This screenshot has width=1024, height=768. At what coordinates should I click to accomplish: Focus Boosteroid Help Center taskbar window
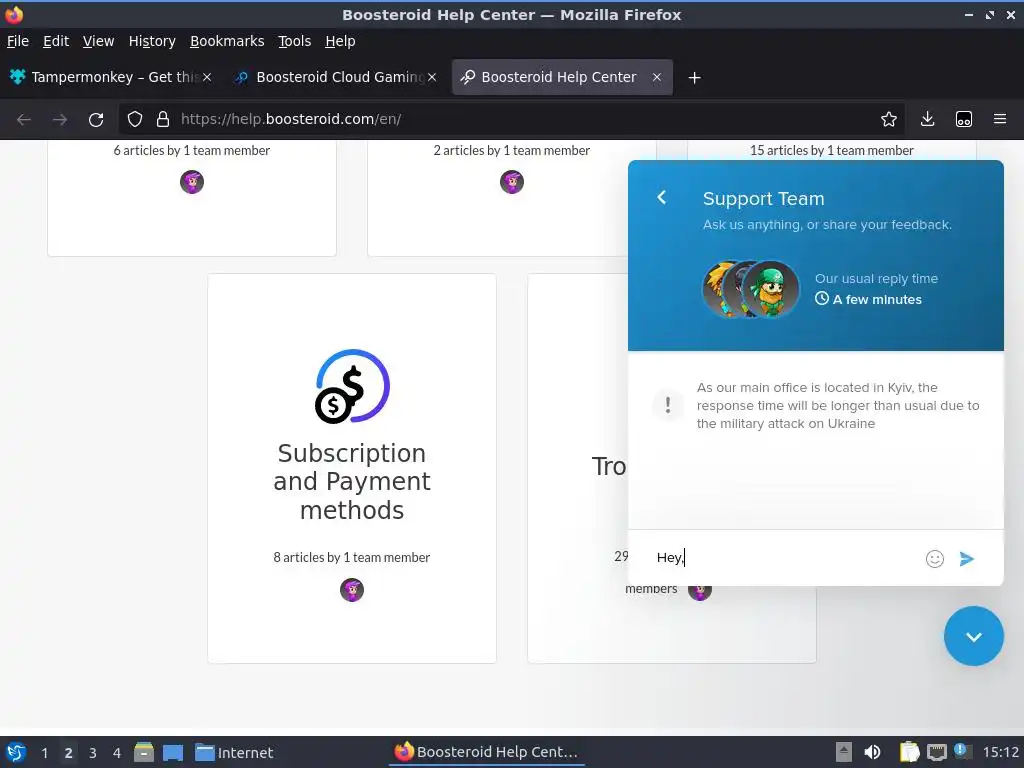click(x=486, y=752)
